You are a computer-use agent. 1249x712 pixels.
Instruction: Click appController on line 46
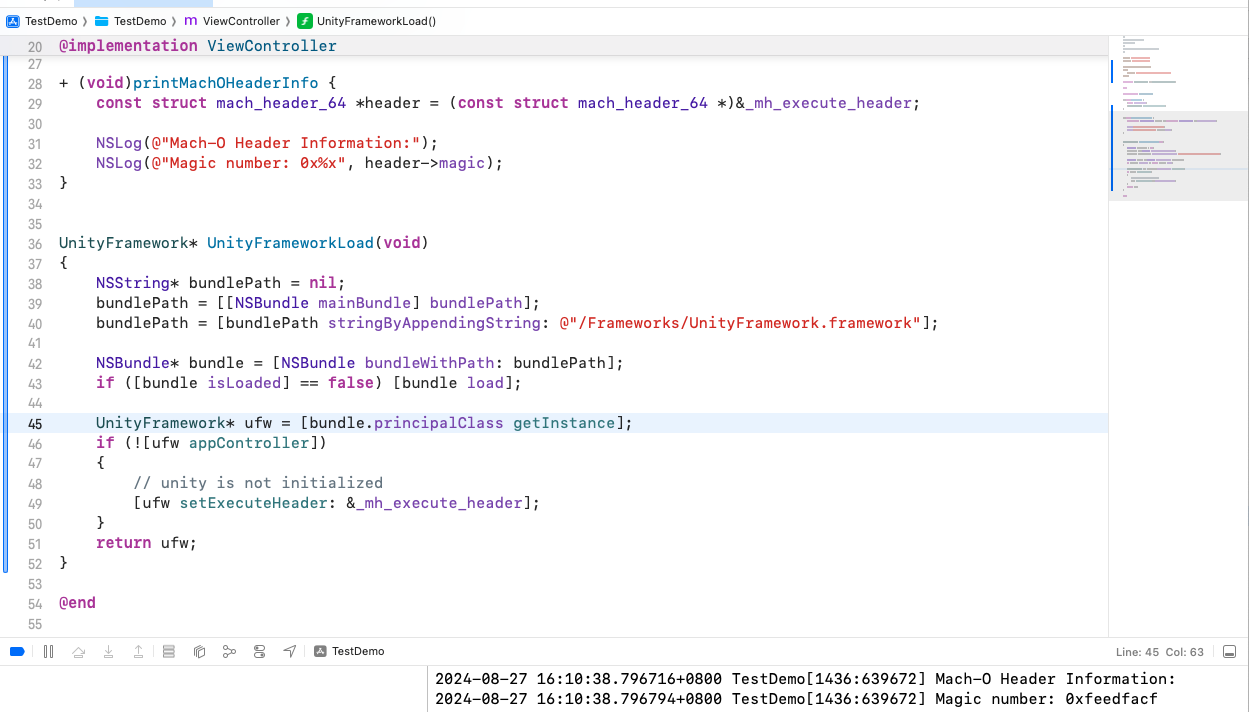(x=249, y=443)
